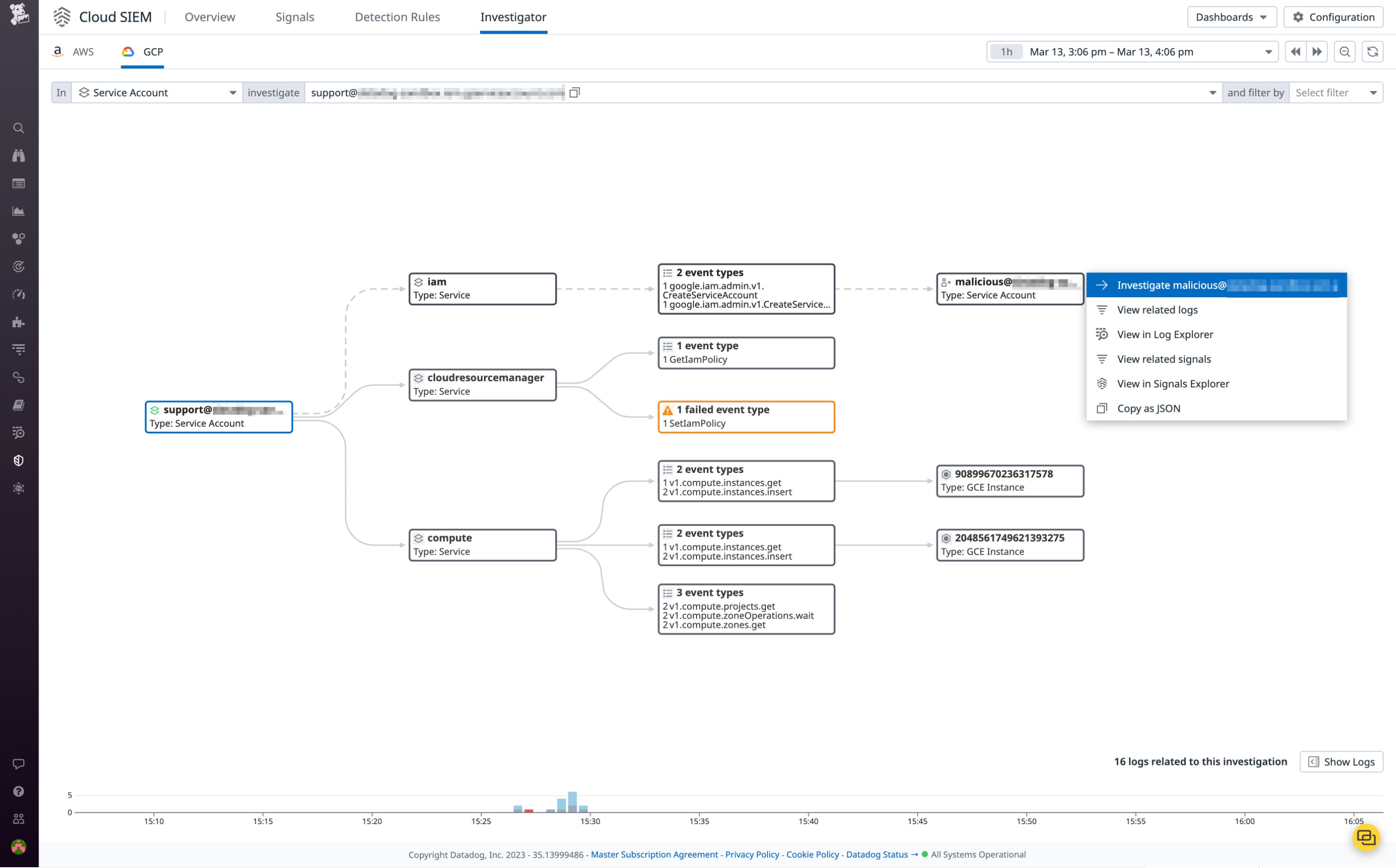Screen dimensions: 1396x868
Task: Open the Master Subscription Agreement link
Action: pyautogui.click(x=654, y=854)
